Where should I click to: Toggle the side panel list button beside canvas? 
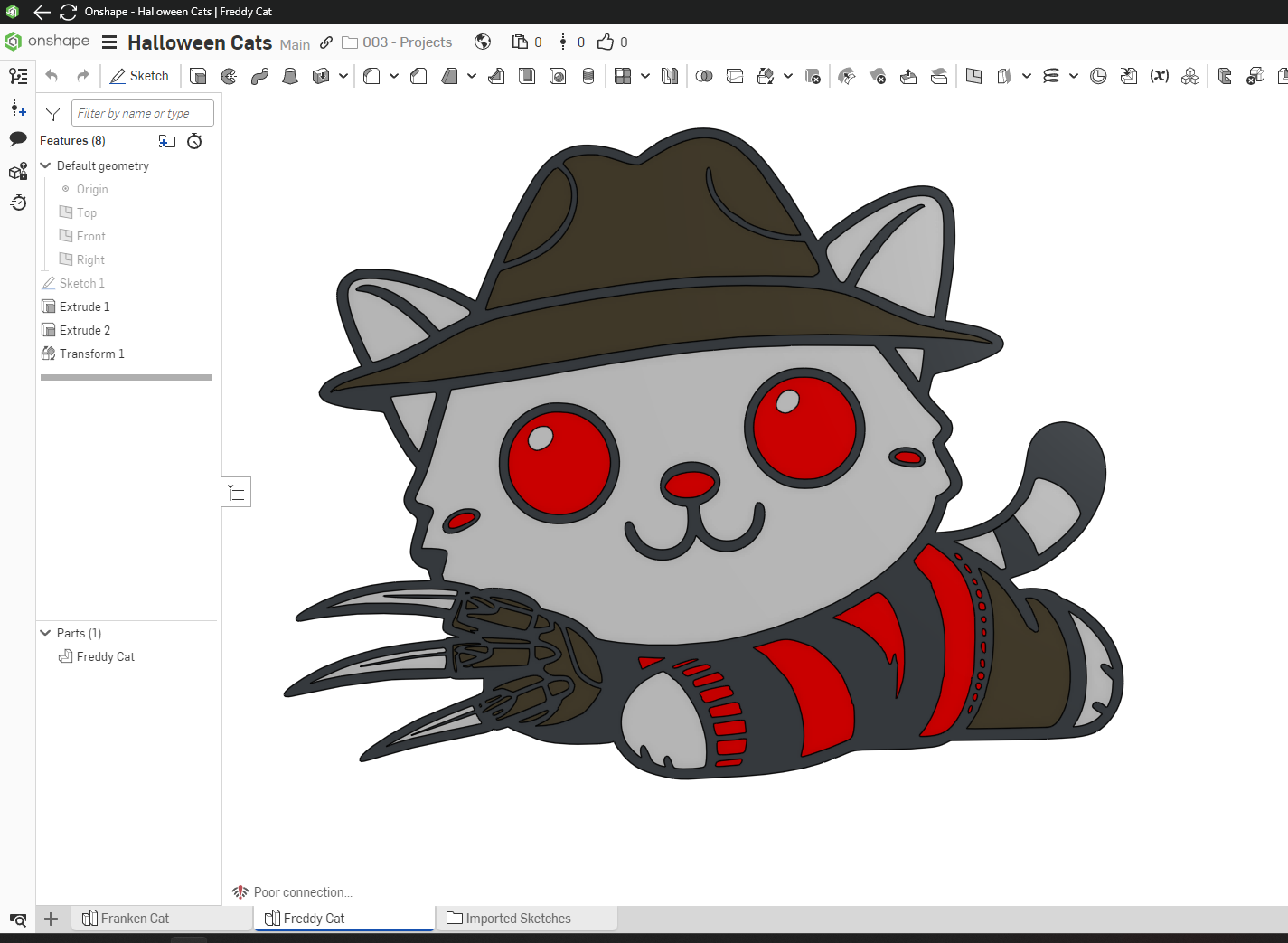[237, 492]
